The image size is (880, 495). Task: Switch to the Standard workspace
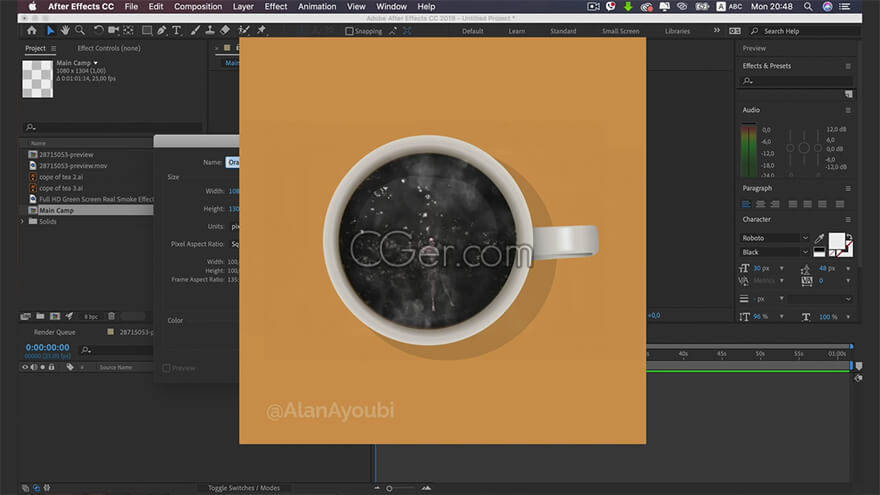(x=563, y=31)
